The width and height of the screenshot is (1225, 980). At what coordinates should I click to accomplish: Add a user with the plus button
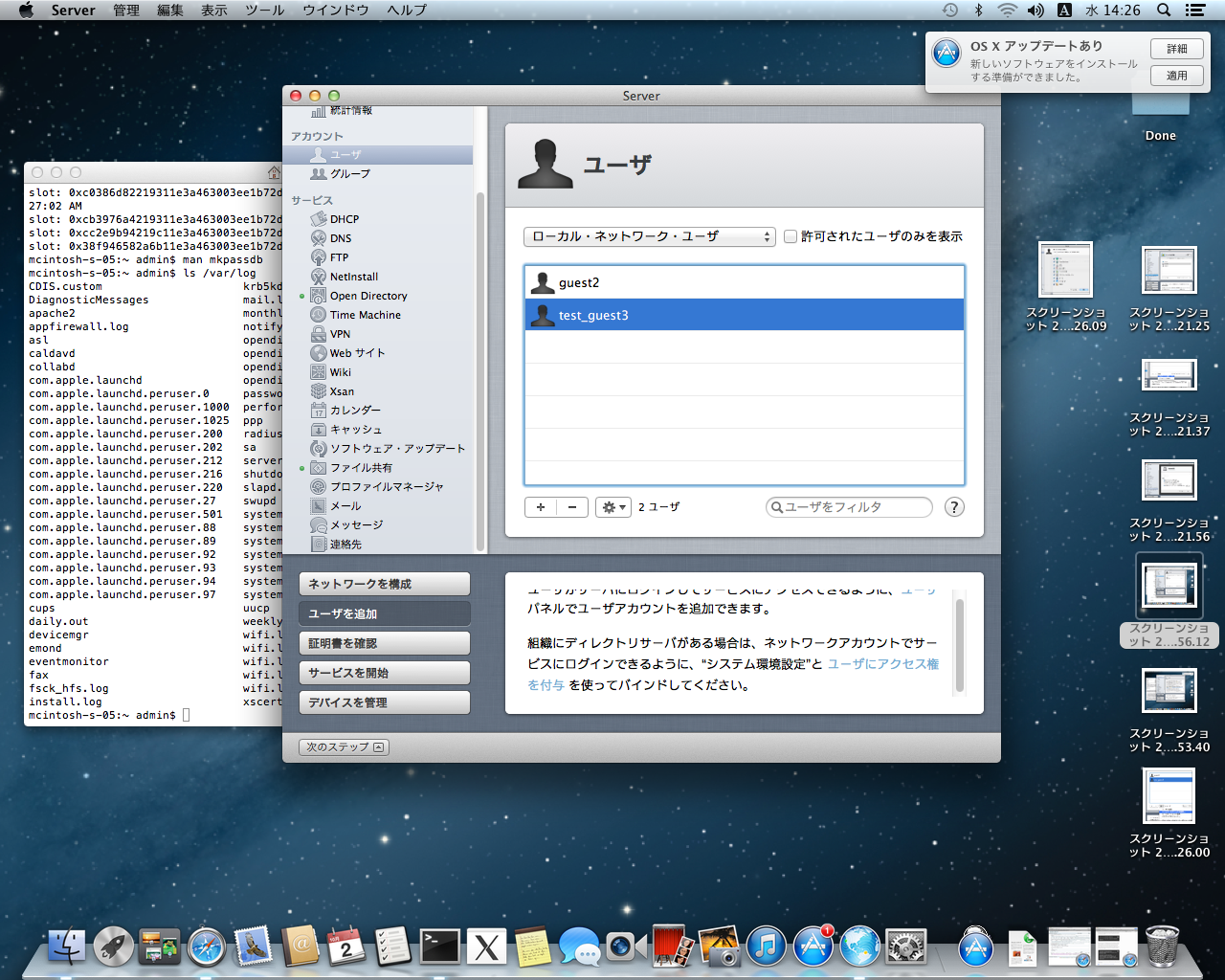click(x=541, y=507)
